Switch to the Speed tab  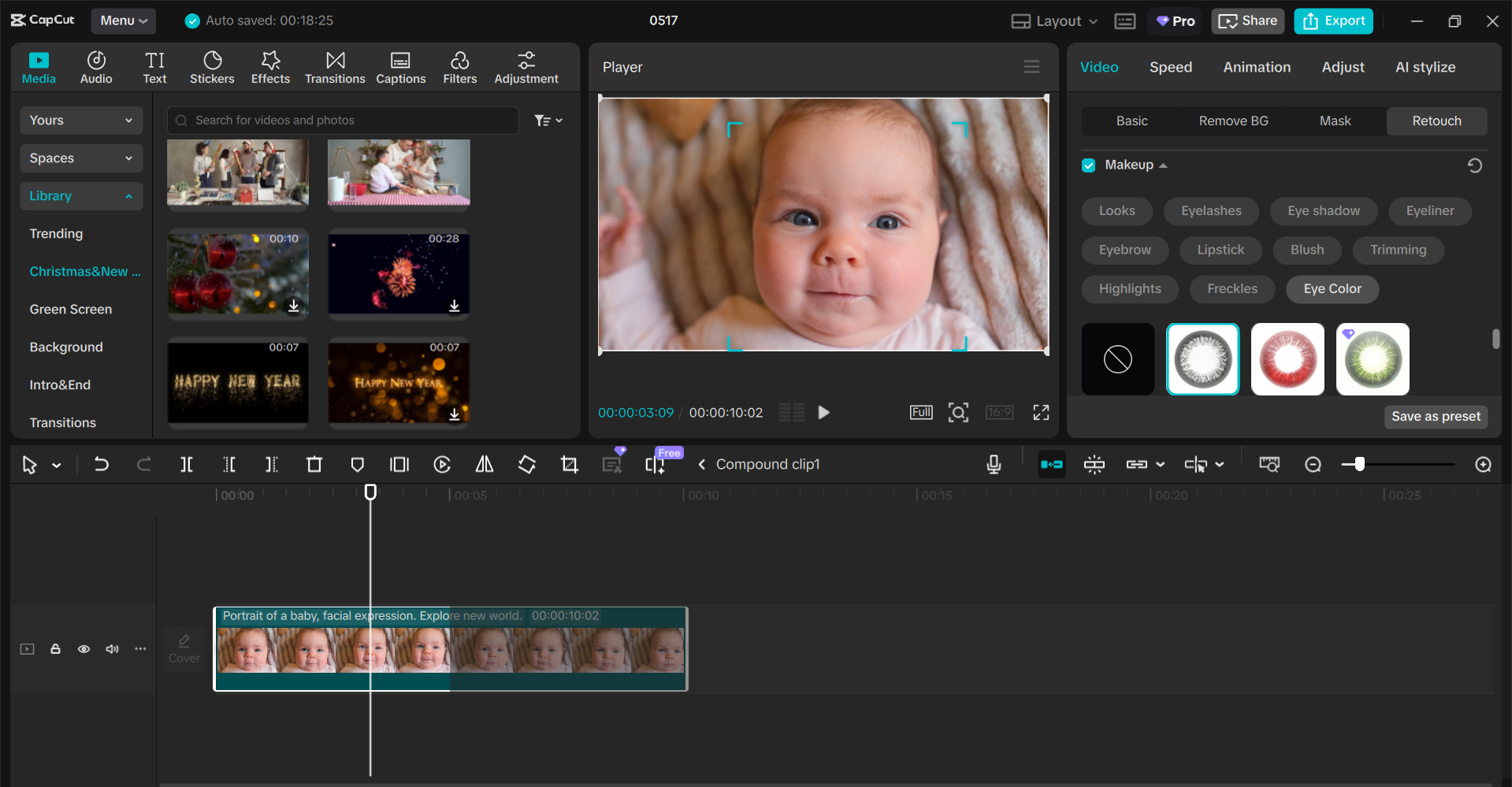point(1170,67)
